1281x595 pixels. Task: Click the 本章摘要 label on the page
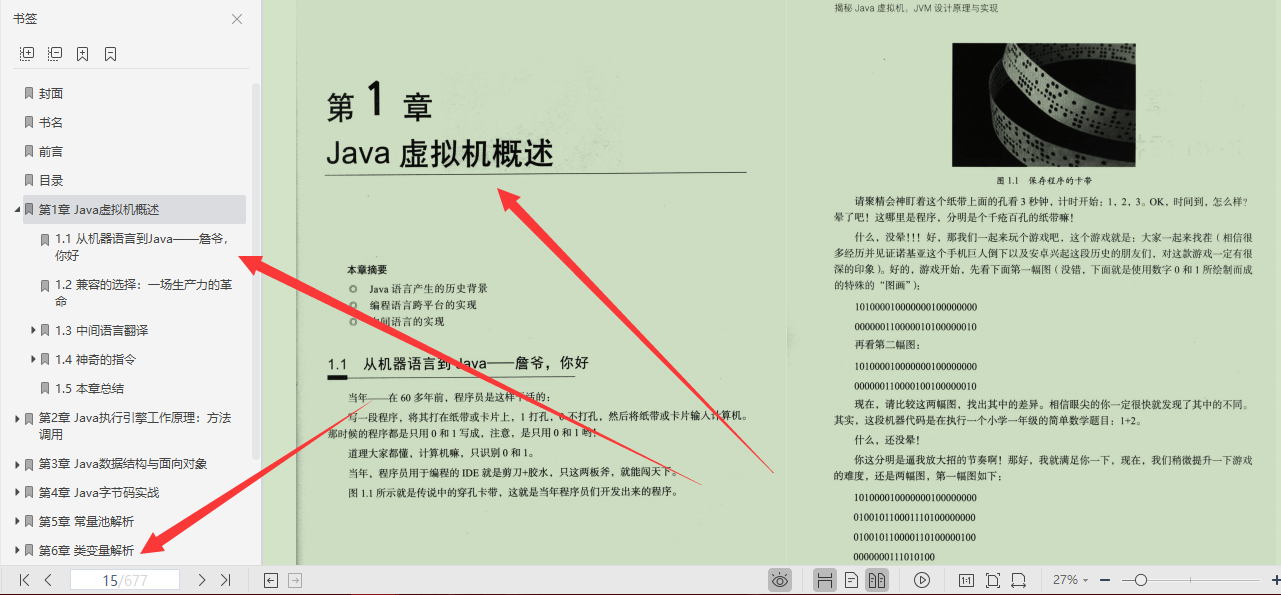[x=367, y=270]
